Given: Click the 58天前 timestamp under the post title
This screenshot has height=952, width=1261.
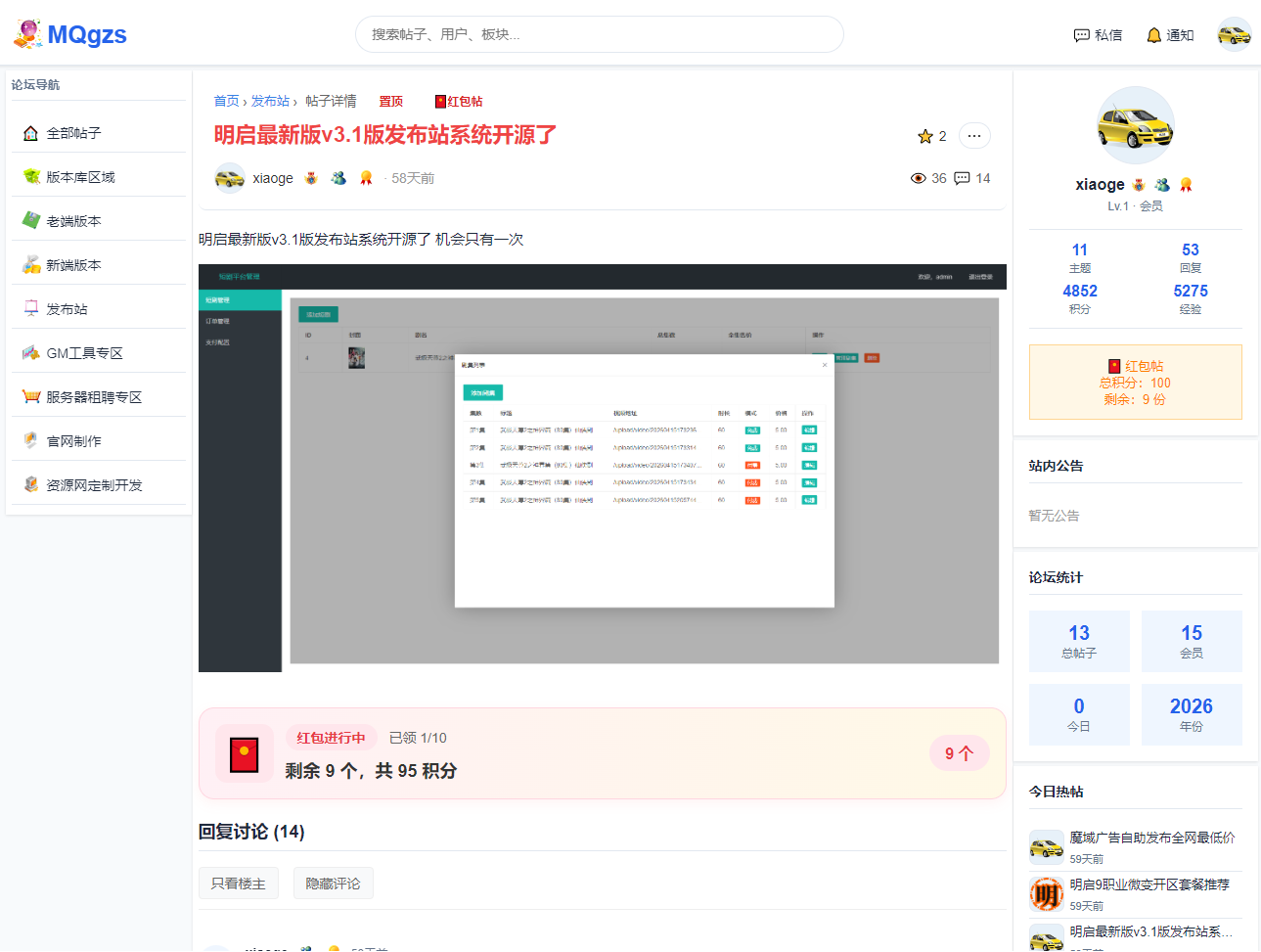Looking at the screenshot, I should pos(413,178).
